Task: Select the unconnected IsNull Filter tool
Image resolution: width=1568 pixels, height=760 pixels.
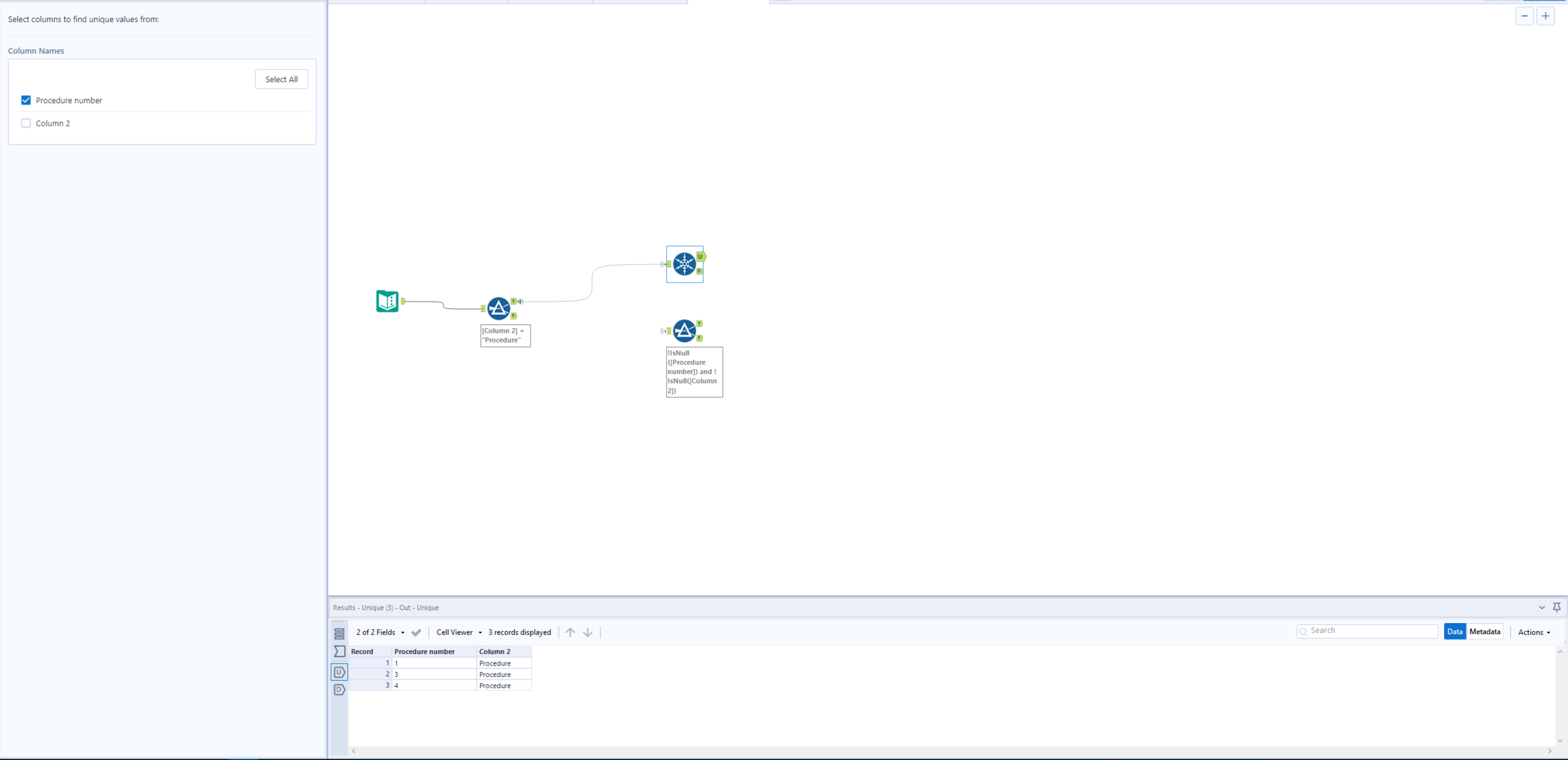Action: pos(684,331)
